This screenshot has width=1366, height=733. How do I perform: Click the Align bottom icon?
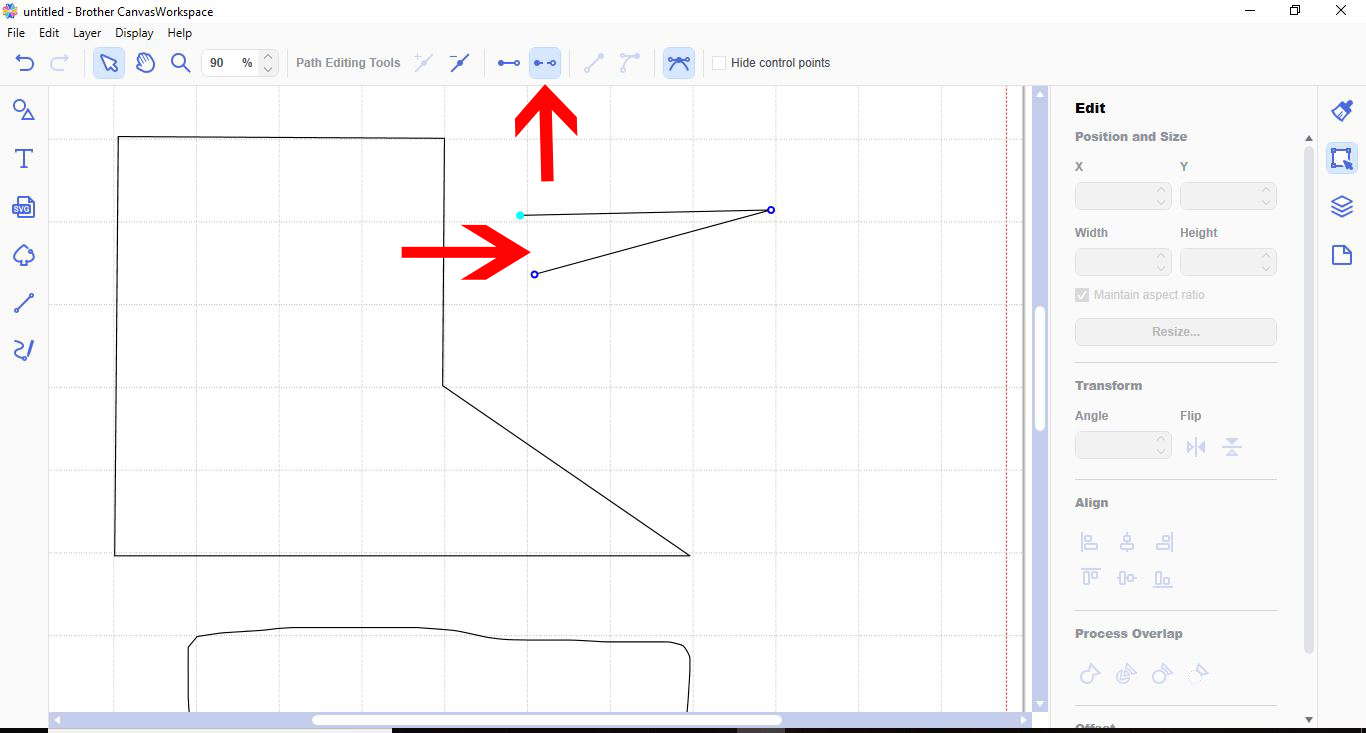pos(1163,578)
